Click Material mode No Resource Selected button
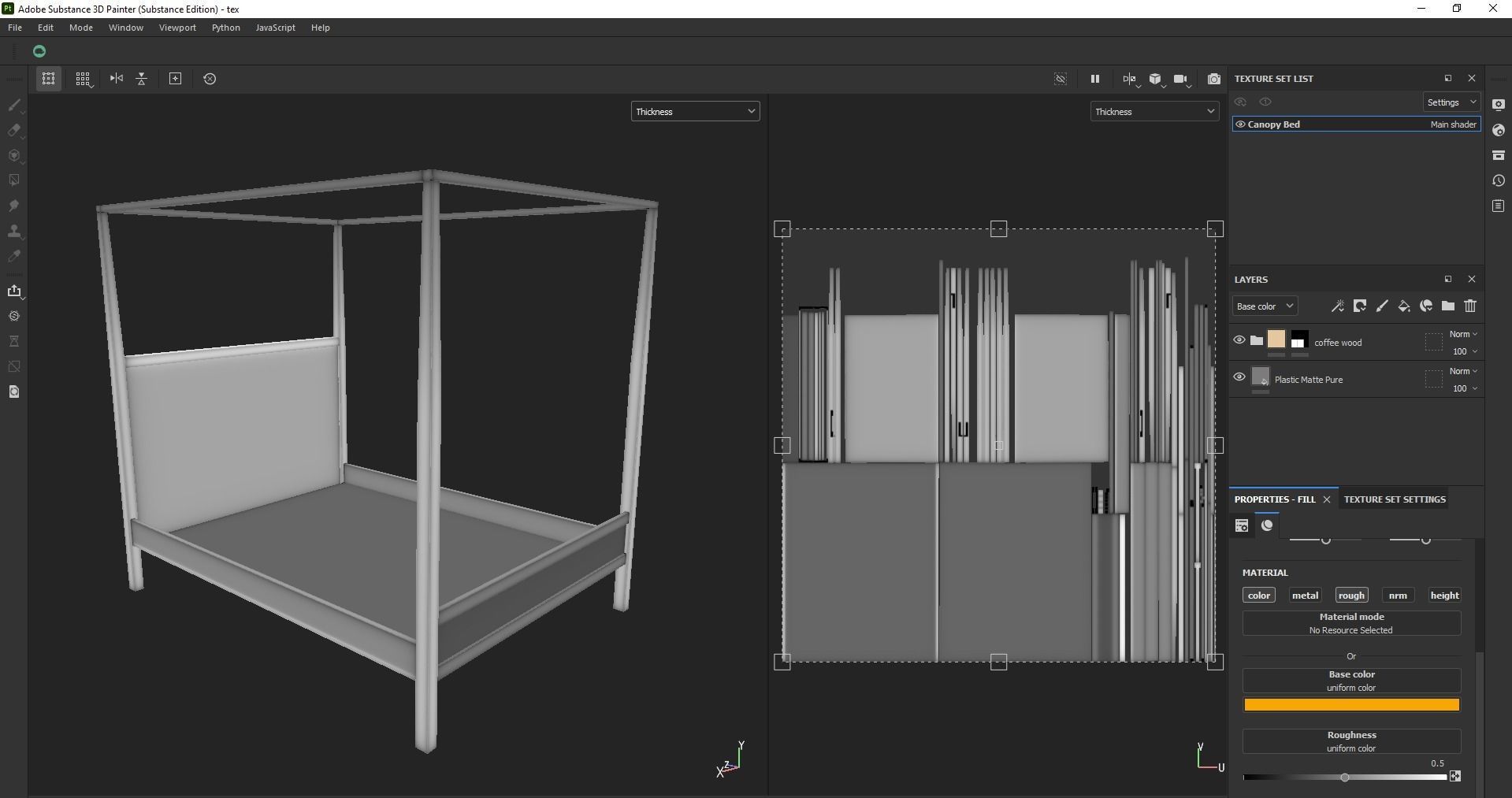 point(1351,623)
